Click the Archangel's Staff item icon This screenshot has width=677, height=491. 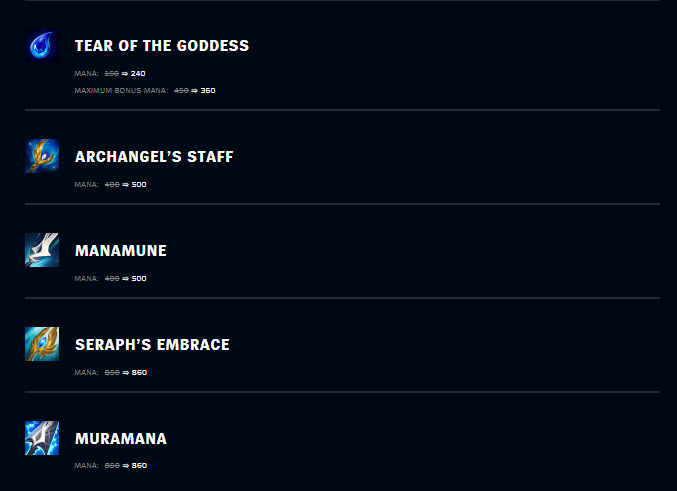tap(42, 156)
